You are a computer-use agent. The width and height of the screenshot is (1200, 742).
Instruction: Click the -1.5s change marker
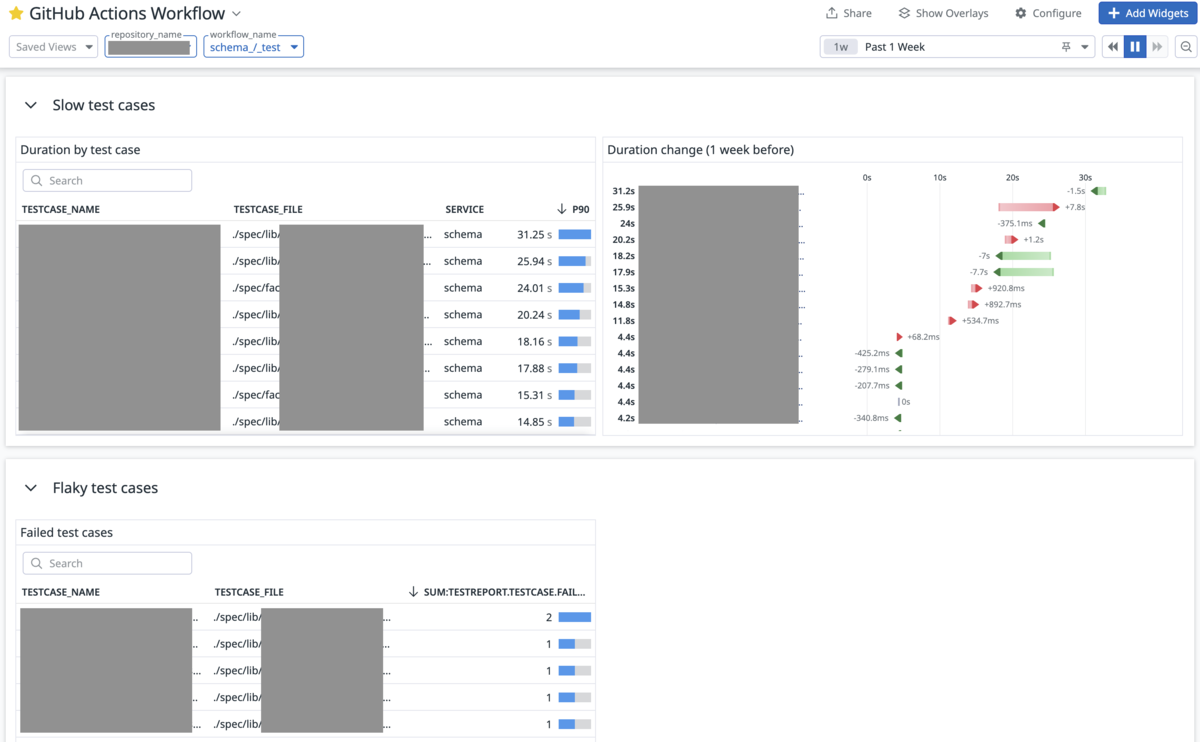click(1098, 191)
